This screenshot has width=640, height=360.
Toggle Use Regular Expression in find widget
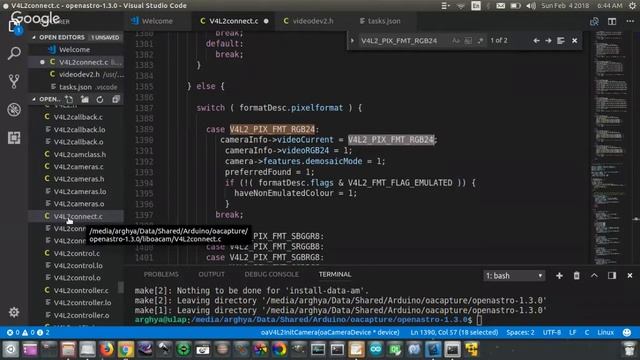[480, 40]
